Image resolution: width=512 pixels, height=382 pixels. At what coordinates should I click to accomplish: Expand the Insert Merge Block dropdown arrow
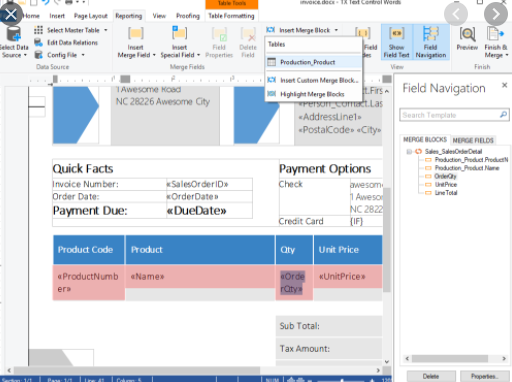pos(336,30)
